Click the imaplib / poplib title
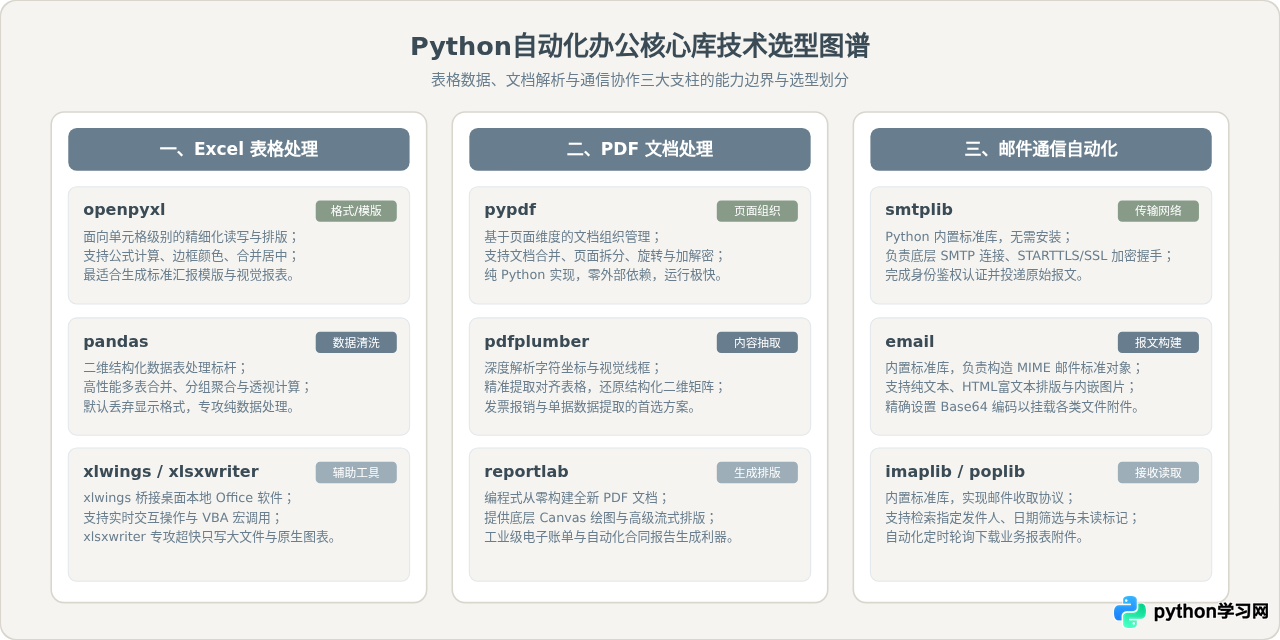 coord(955,472)
